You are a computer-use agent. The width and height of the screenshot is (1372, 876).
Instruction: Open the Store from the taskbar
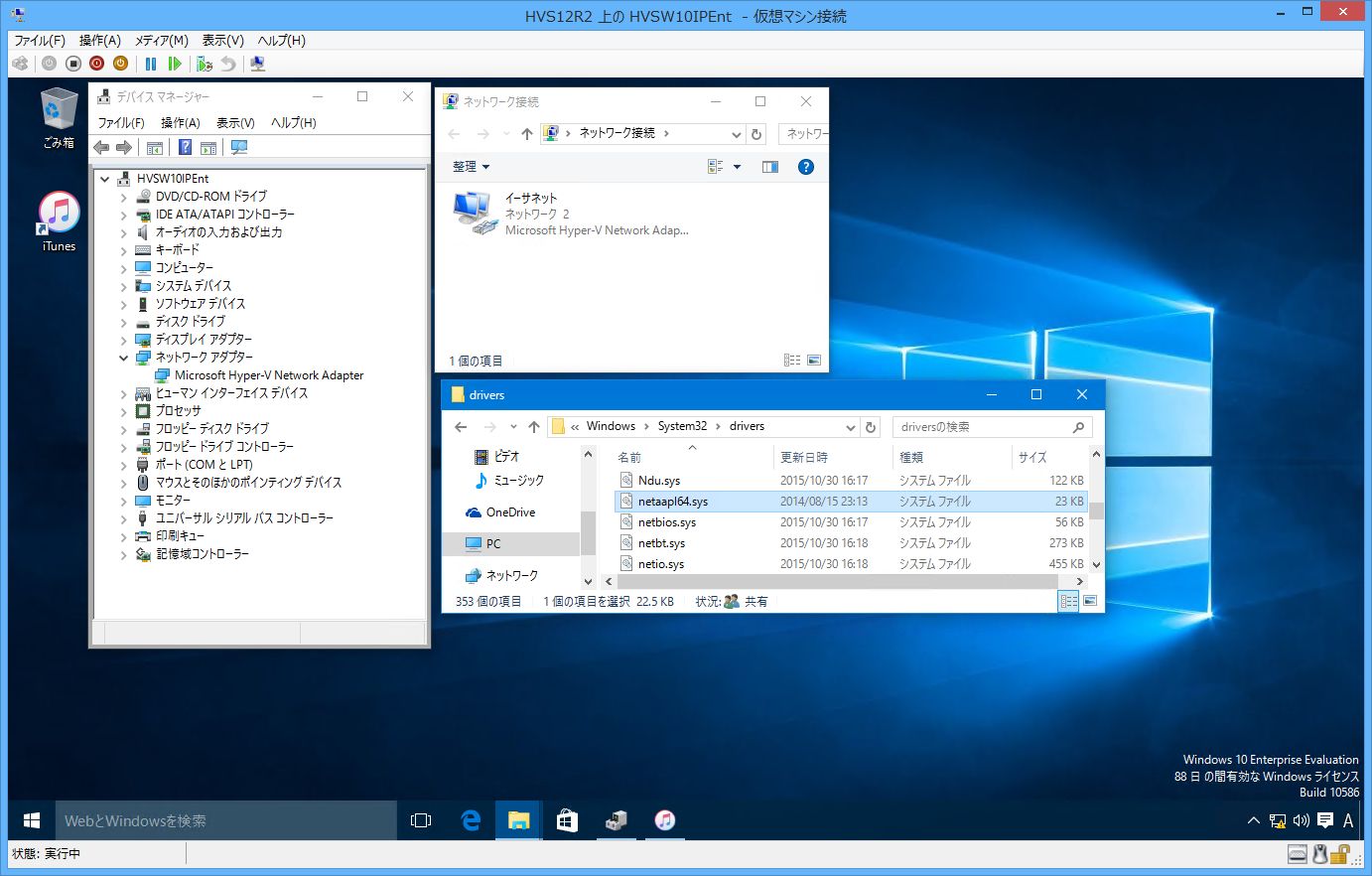[567, 820]
